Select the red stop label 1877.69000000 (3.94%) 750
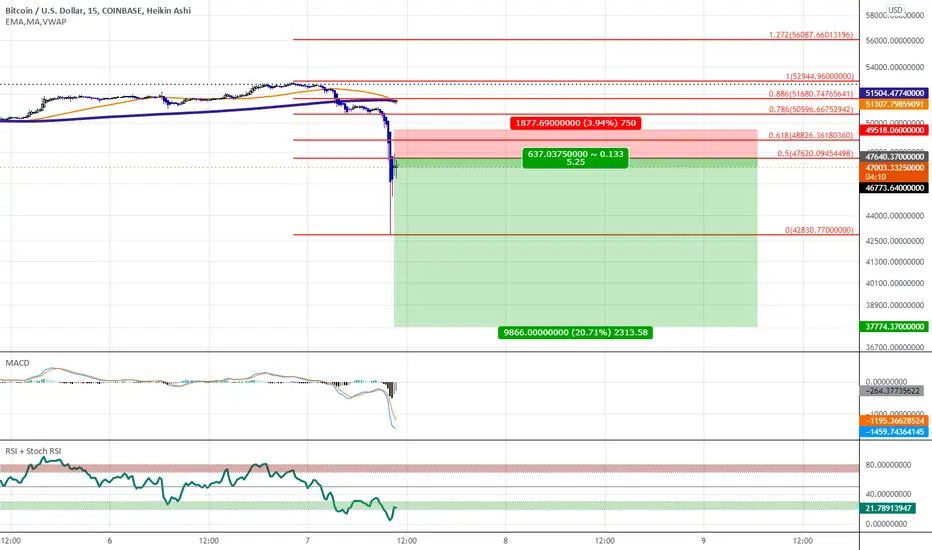Image resolution: width=932 pixels, height=550 pixels. pos(575,123)
